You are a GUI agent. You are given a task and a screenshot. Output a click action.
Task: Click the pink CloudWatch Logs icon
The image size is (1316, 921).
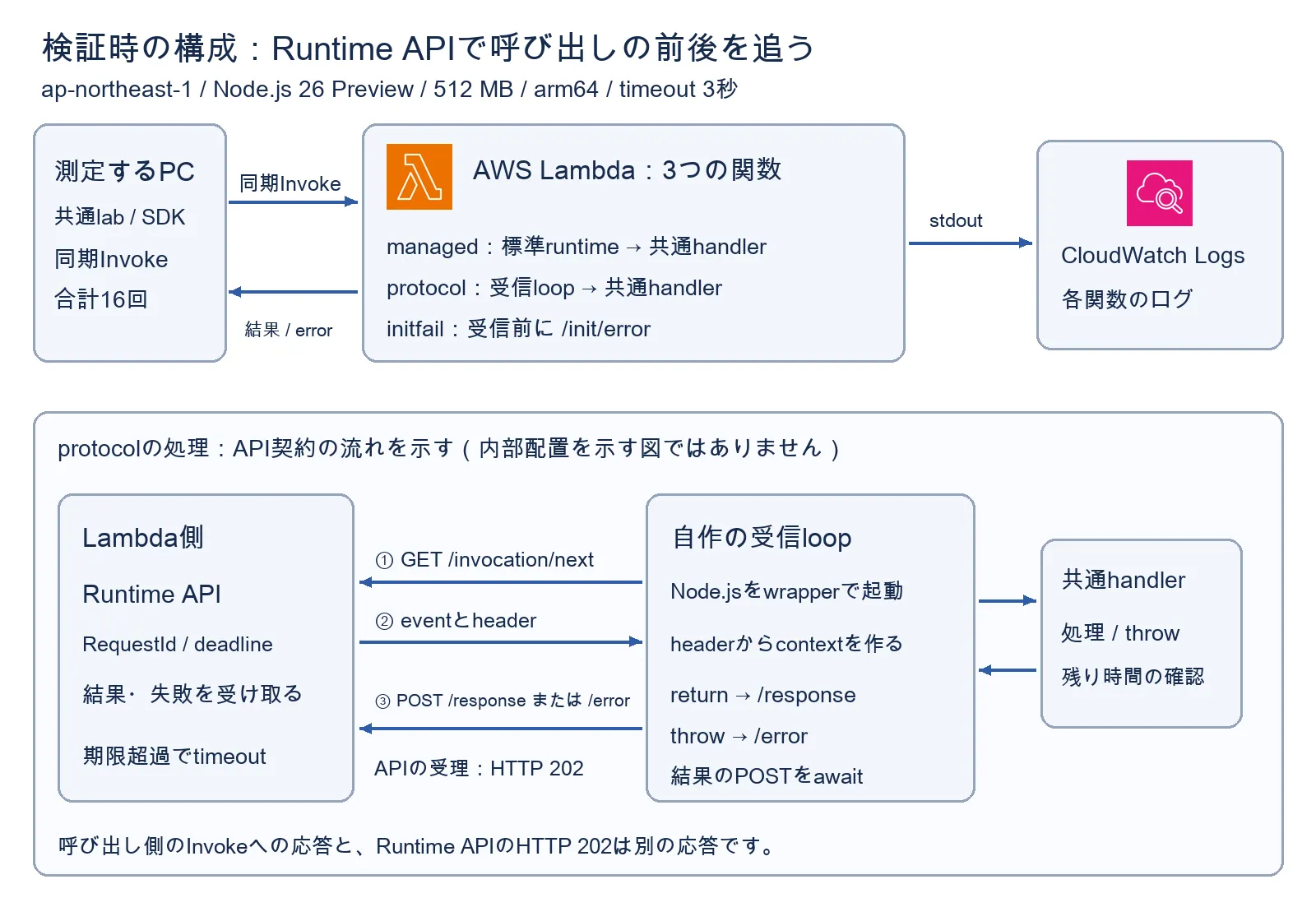[x=1160, y=193]
